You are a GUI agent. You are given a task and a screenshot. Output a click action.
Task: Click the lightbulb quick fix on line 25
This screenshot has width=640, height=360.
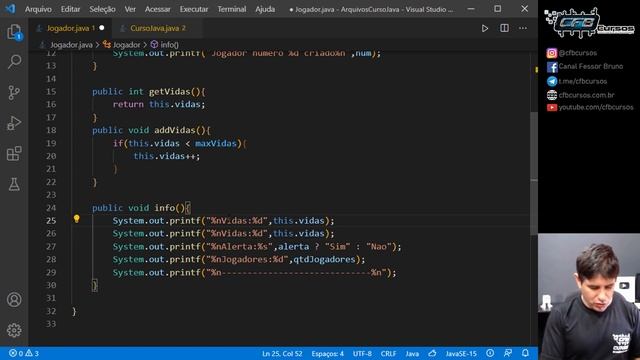(x=76, y=219)
